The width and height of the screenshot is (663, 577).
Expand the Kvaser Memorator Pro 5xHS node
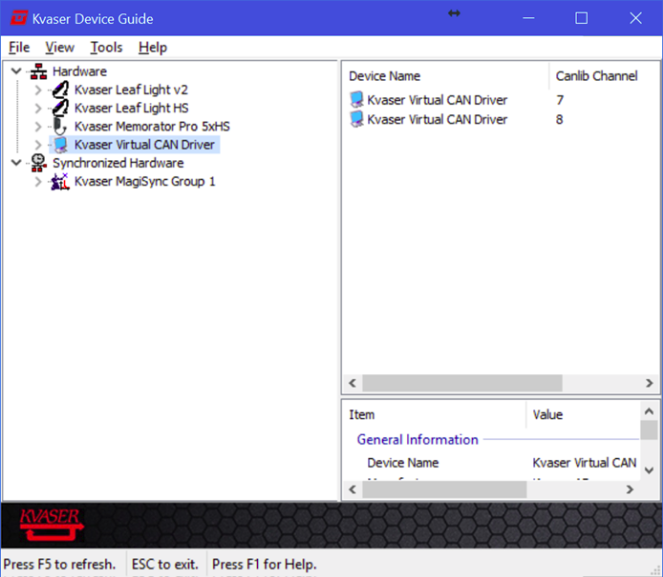pyautogui.click(x=38, y=126)
